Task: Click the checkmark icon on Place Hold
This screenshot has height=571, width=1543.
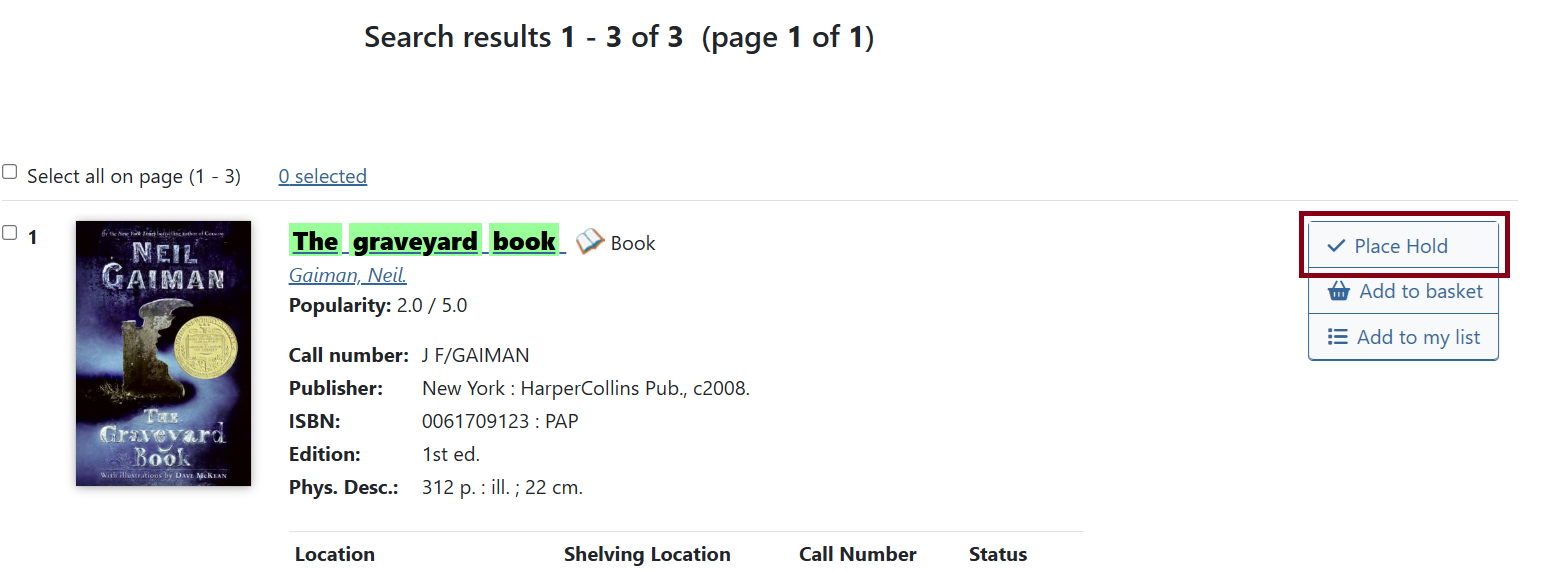Action: pos(1336,246)
